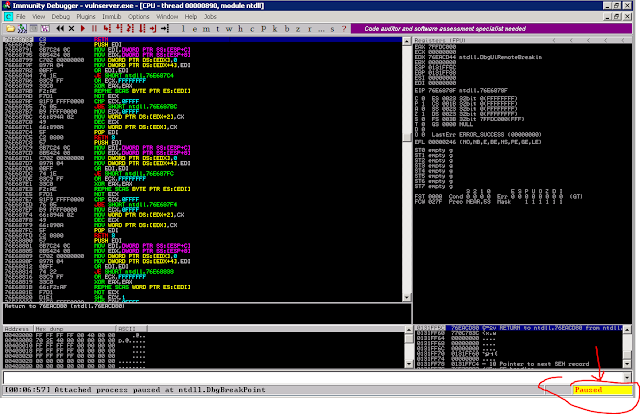Open run trace with the '...' button
This screenshot has height=414, width=640.
coord(321,29)
